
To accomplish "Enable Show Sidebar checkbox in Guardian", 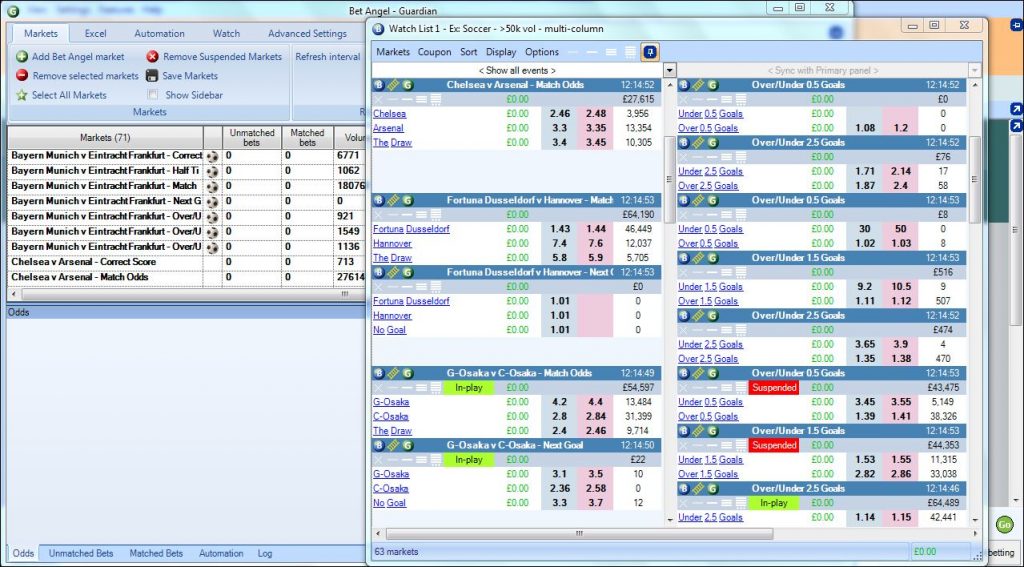I will pos(152,95).
